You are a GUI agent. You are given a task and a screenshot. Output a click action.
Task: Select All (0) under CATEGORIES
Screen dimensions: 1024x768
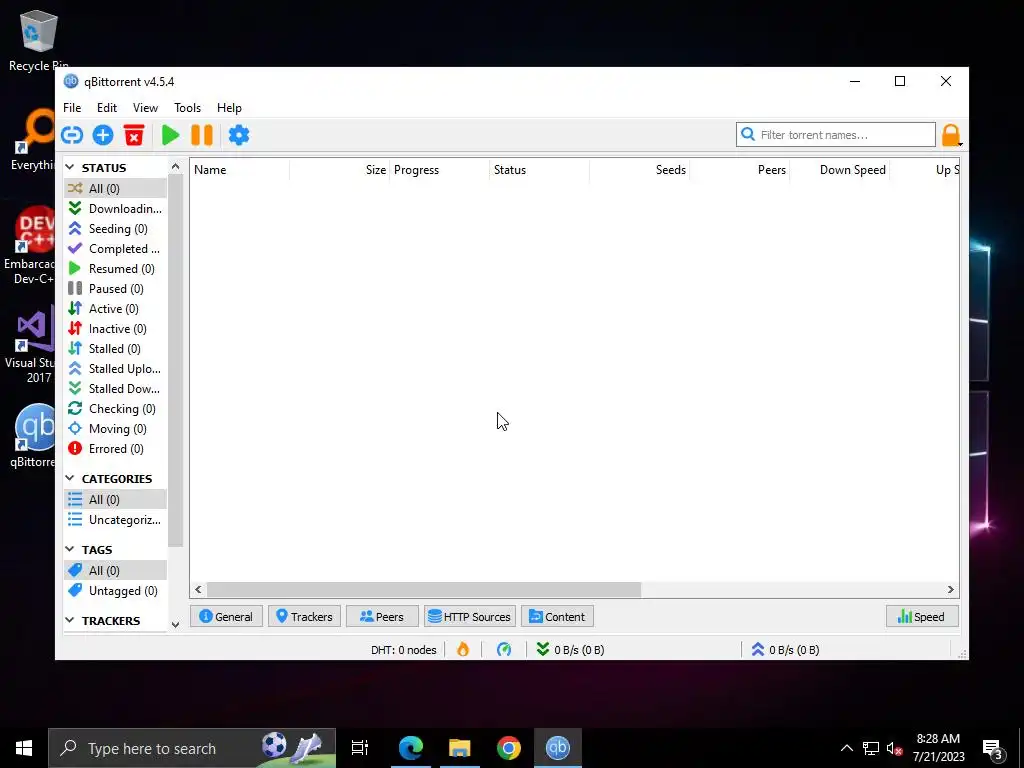(116, 500)
